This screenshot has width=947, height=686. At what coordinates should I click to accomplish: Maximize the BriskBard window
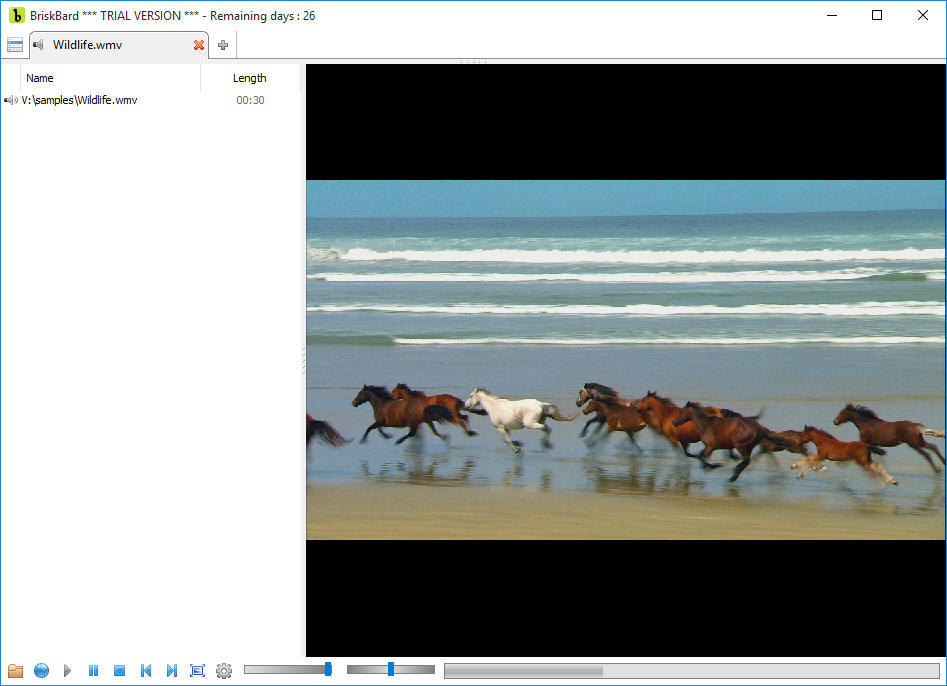(x=877, y=15)
